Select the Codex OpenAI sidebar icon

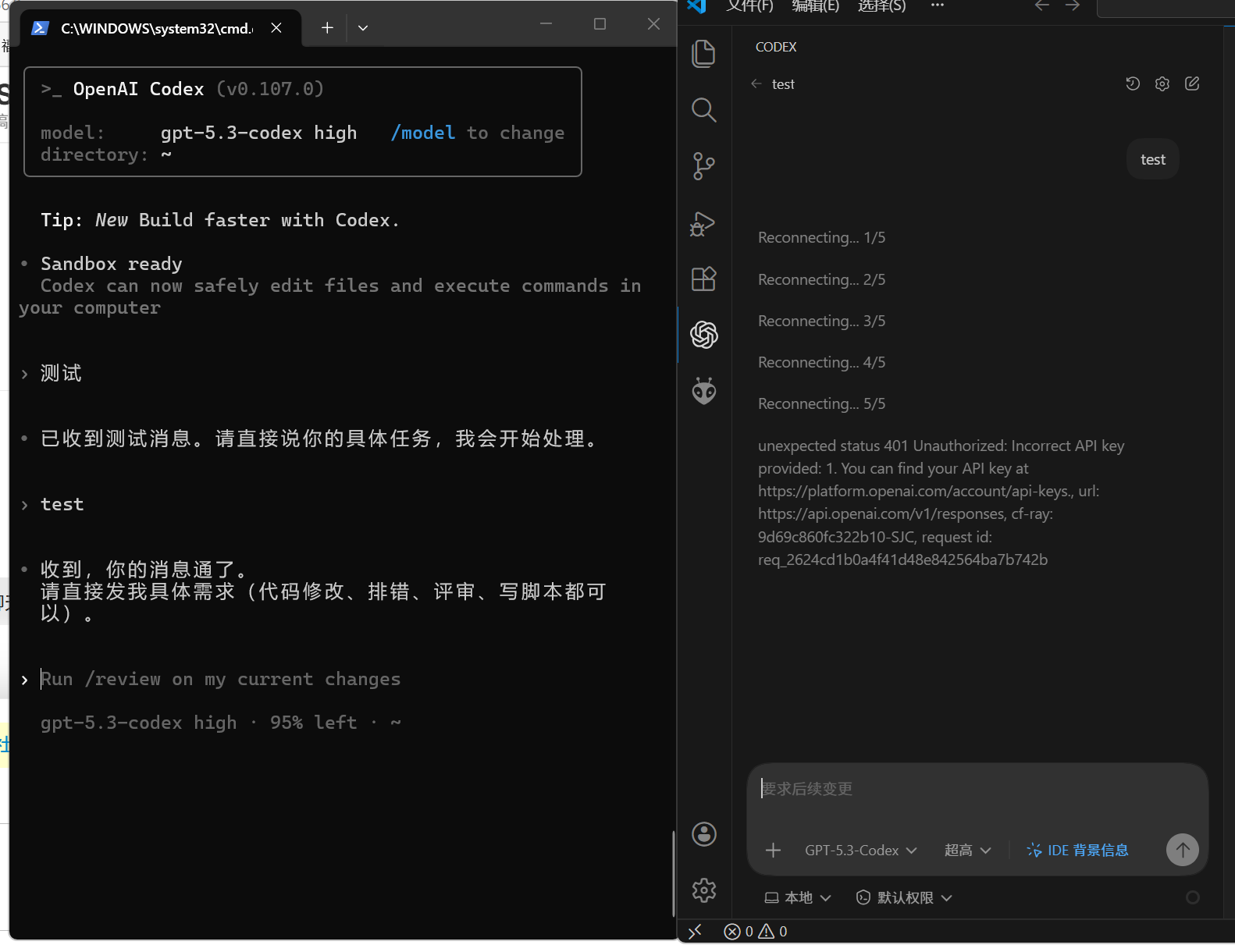(x=704, y=335)
